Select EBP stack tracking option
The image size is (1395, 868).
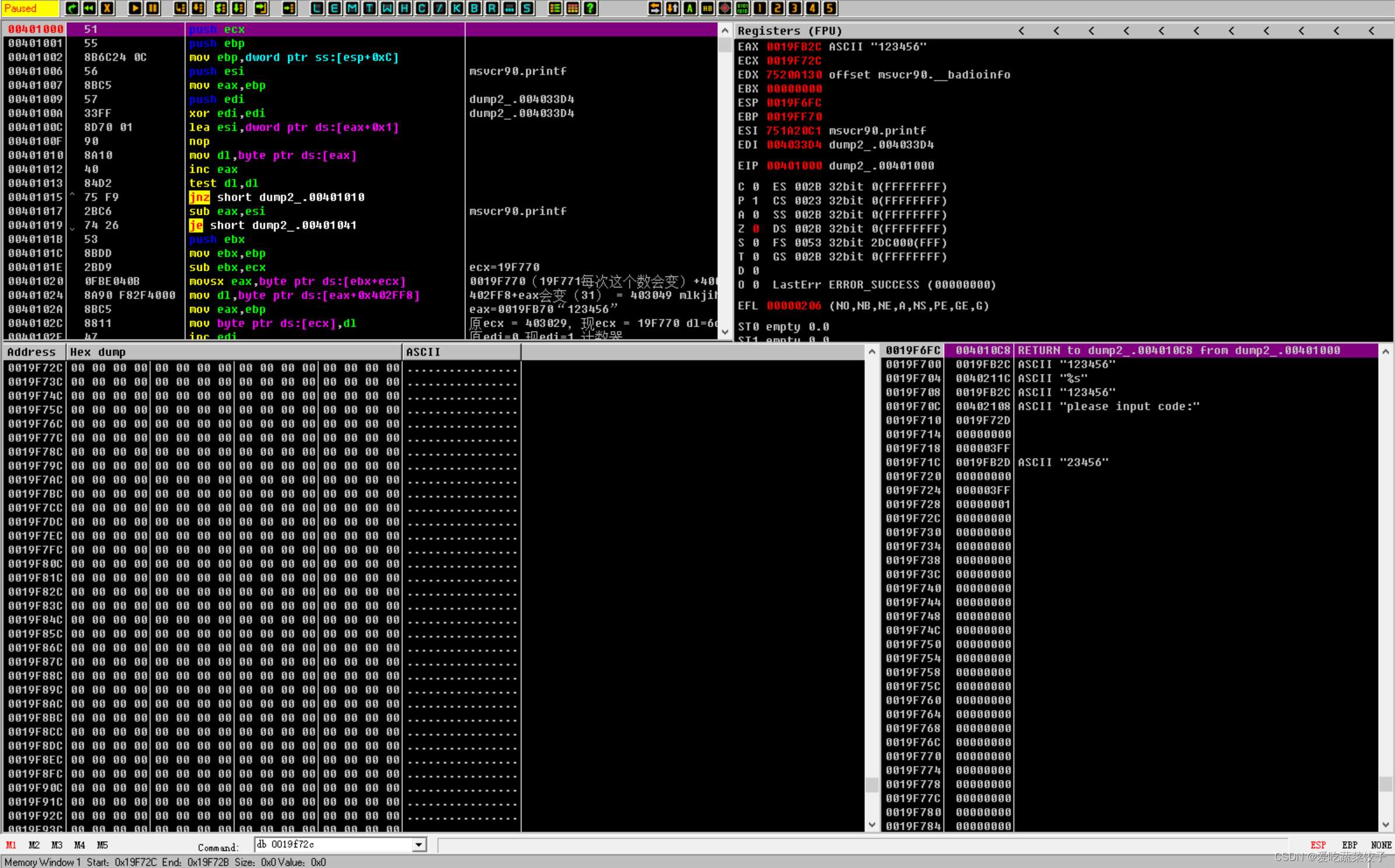pos(1349,845)
